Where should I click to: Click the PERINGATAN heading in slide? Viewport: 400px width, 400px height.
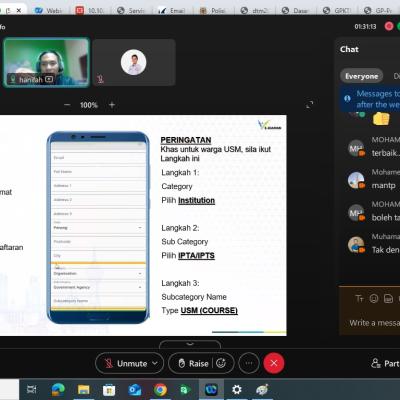tap(186, 140)
